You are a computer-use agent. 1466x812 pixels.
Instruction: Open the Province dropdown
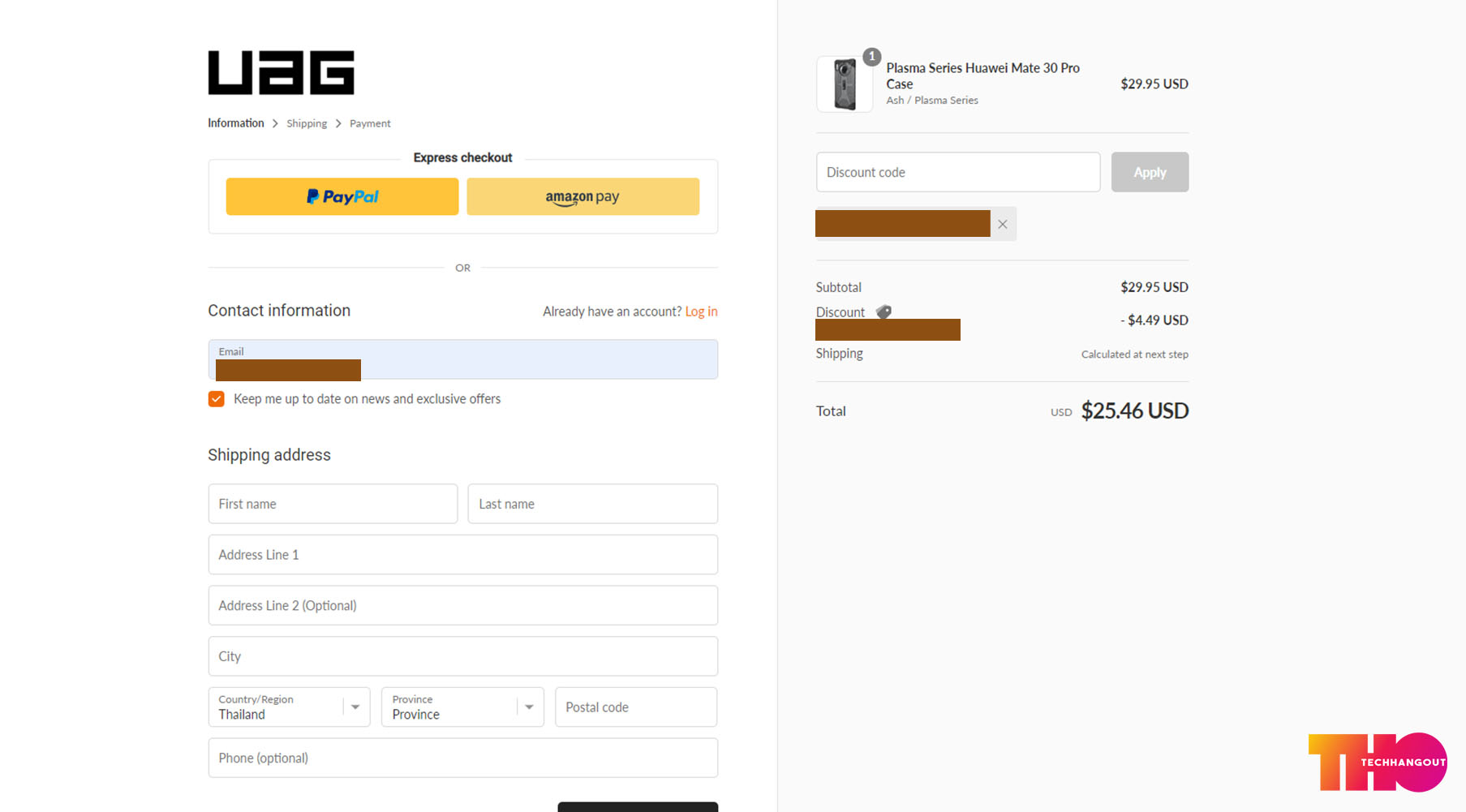462,707
